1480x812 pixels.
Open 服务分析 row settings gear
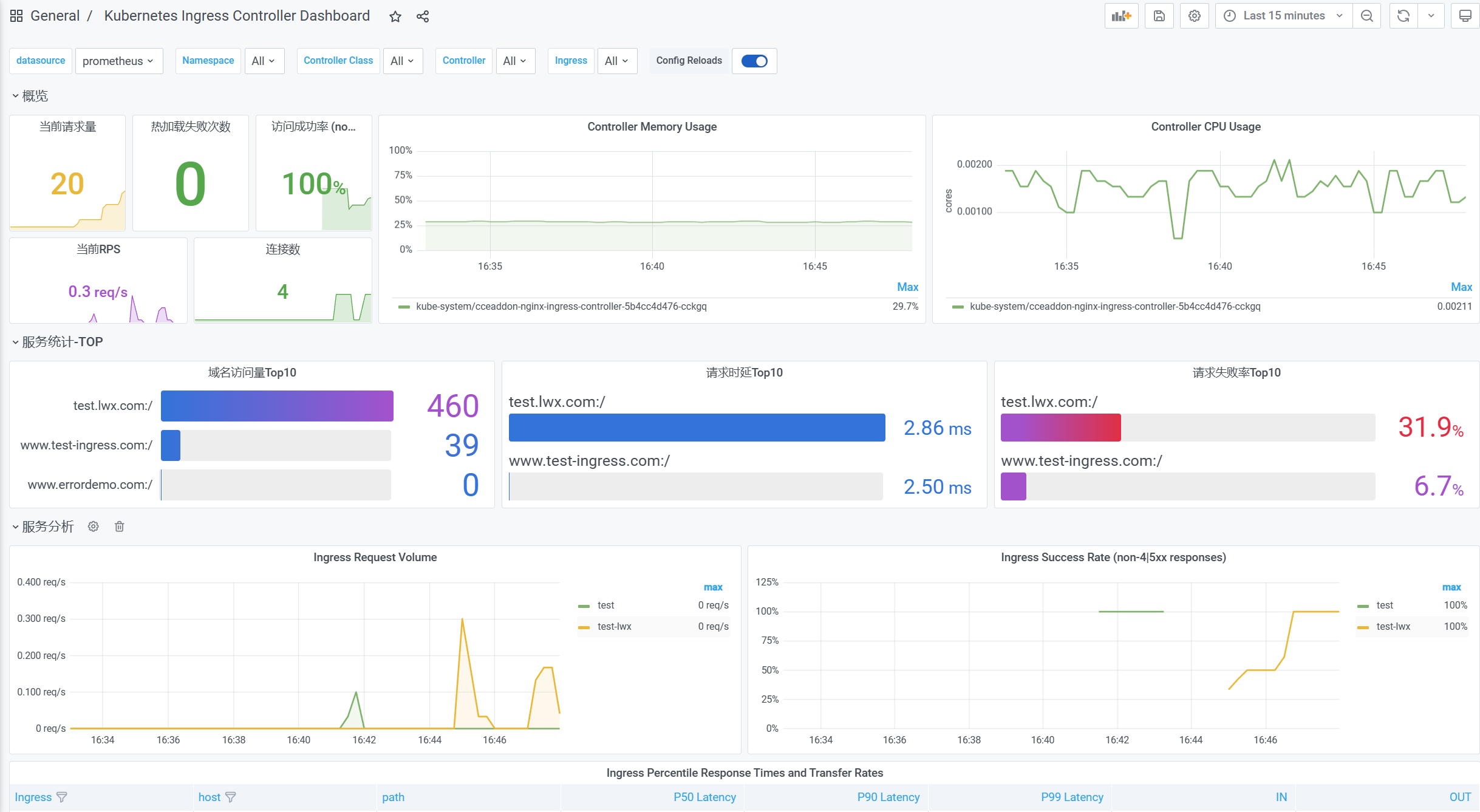coord(93,527)
